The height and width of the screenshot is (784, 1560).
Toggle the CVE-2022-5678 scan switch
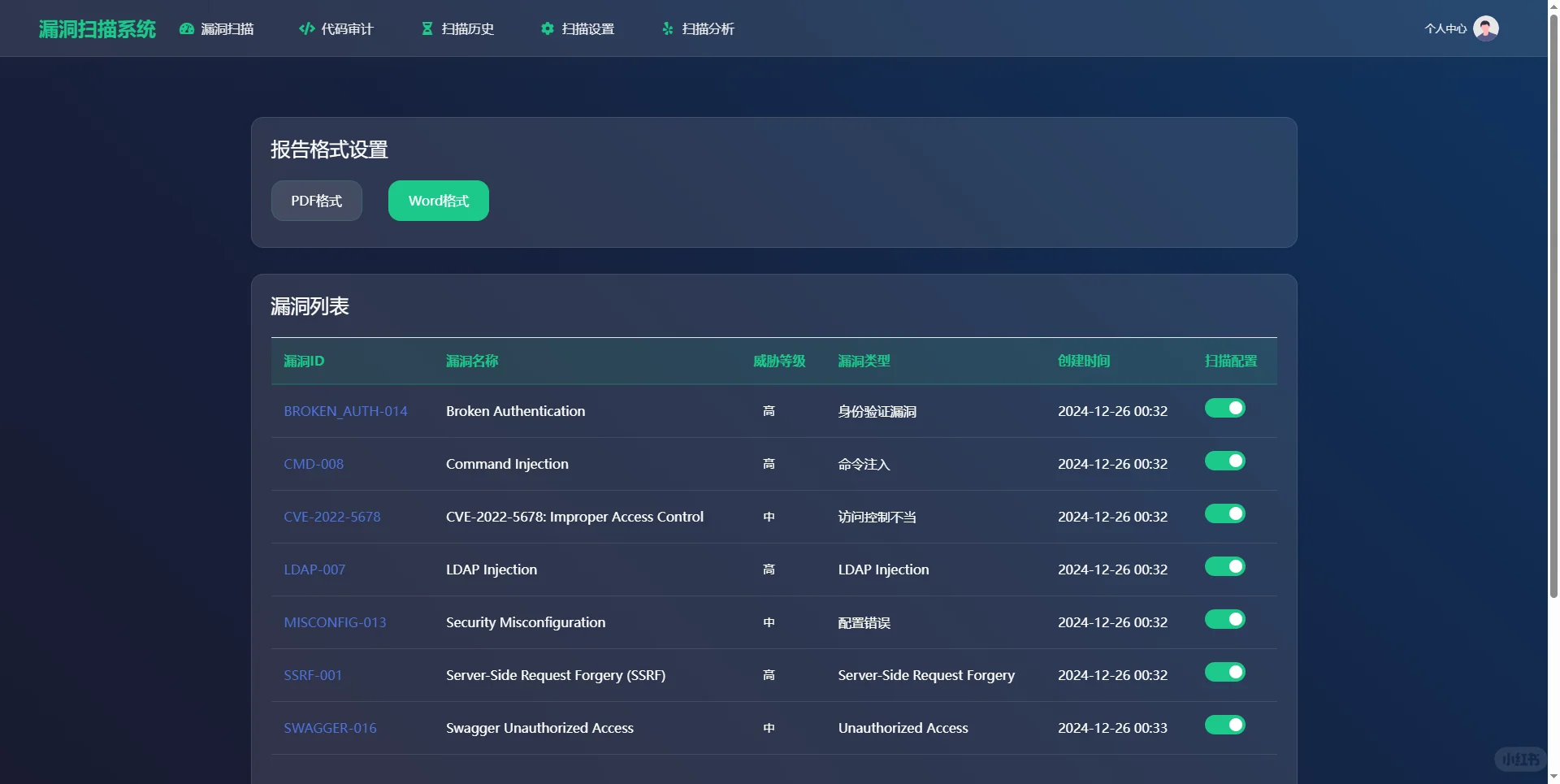(x=1225, y=513)
